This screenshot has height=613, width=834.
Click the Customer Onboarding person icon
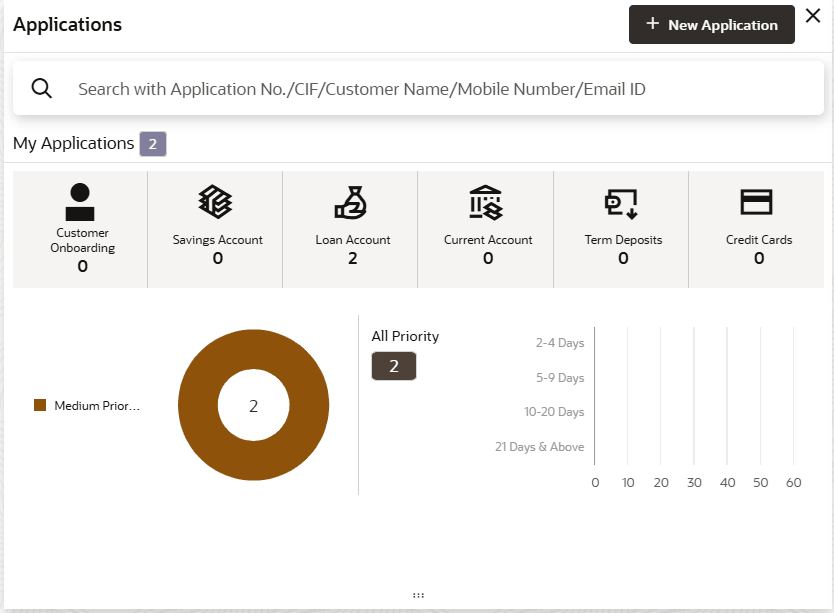point(80,202)
